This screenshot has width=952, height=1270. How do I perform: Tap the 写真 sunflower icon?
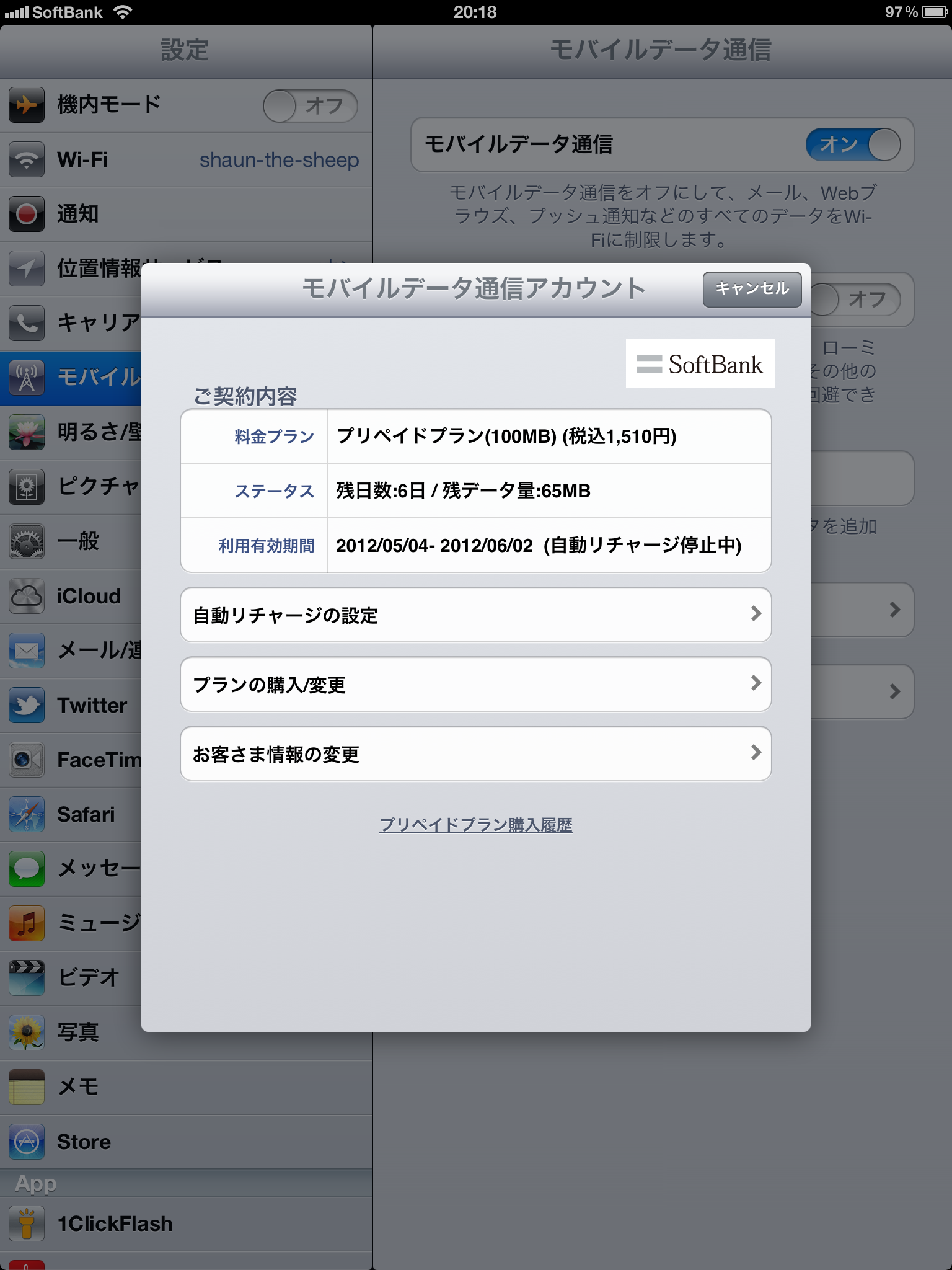tap(27, 1032)
